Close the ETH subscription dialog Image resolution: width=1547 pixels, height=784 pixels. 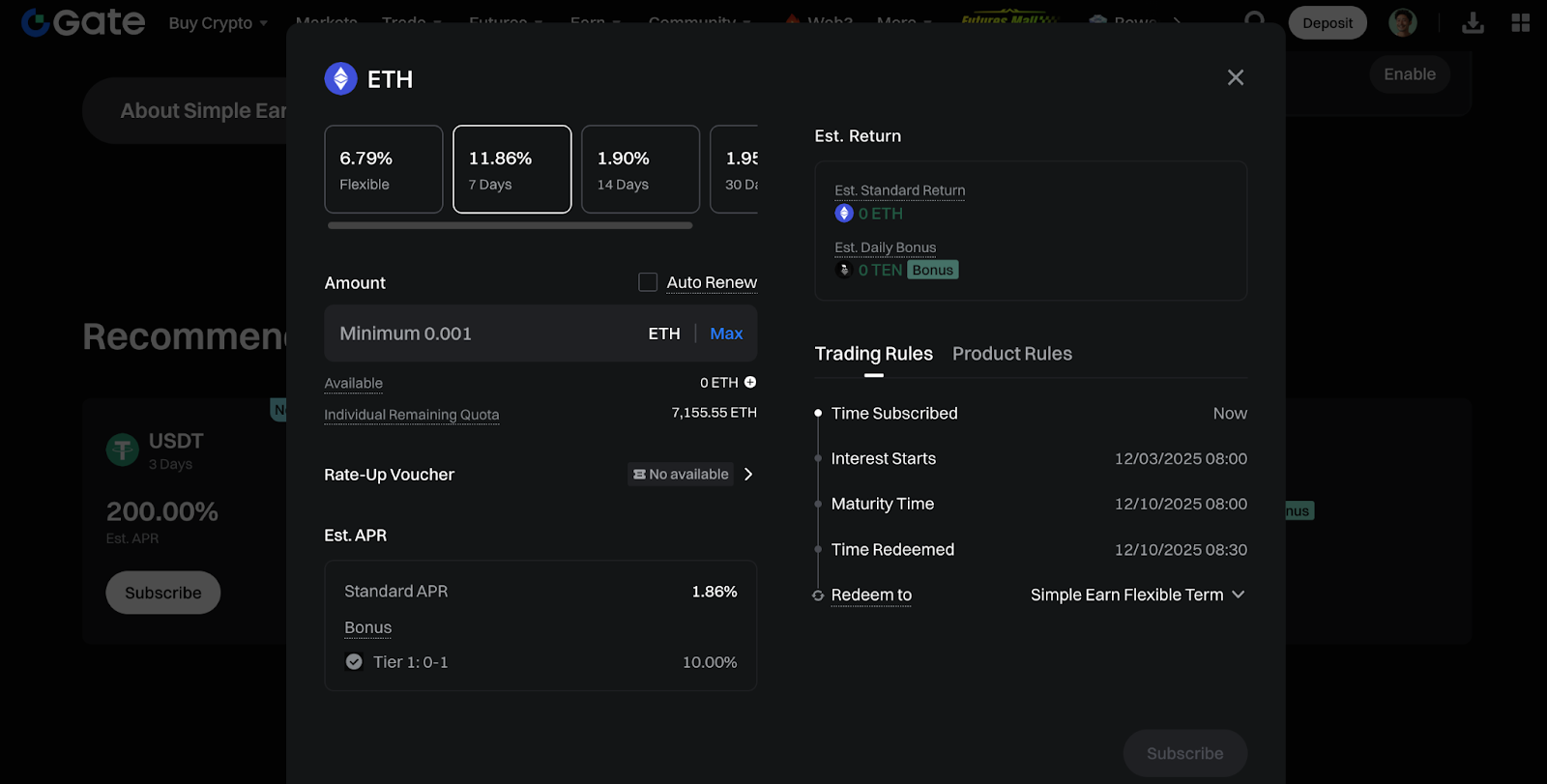[1235, 77]
